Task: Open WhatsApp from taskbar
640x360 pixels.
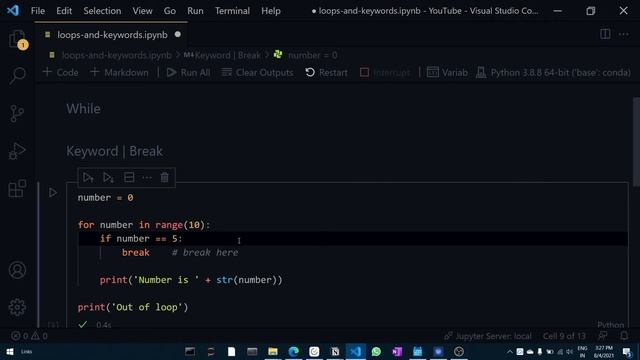Action: point(376,351)
